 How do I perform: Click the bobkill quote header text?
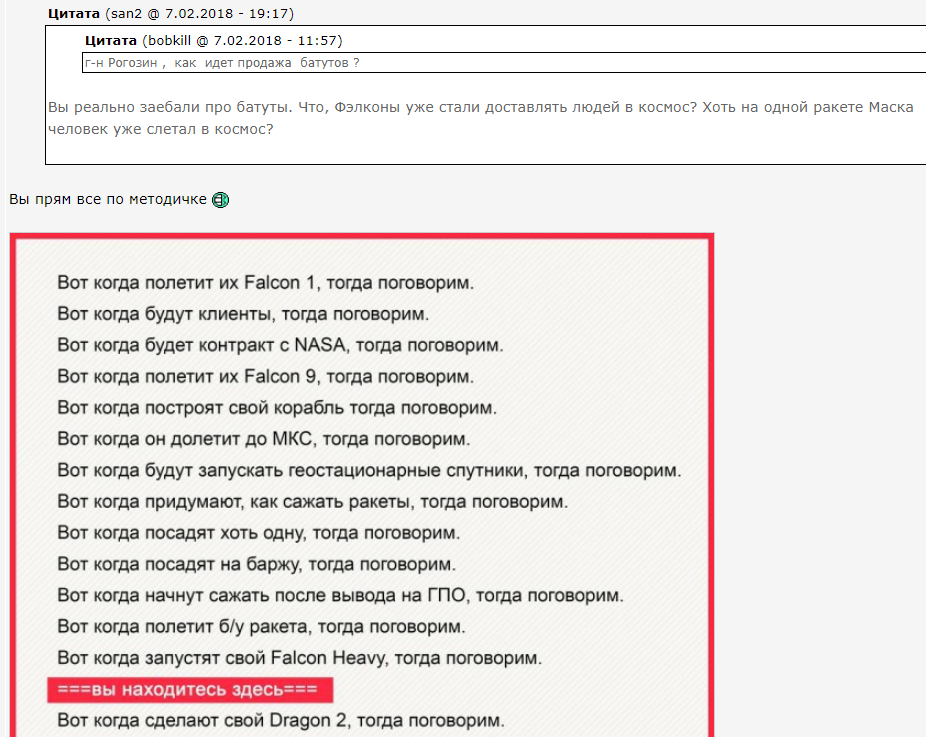(x=214, y=41)
